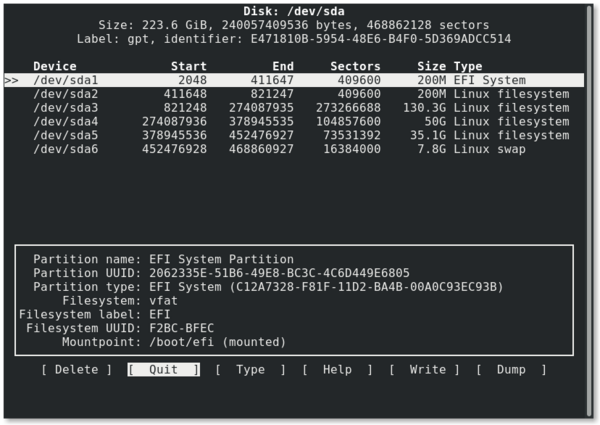The width and height of the screenshot is (600, 425).
Task: Click the Size column header
Action: tap(432, 66)
